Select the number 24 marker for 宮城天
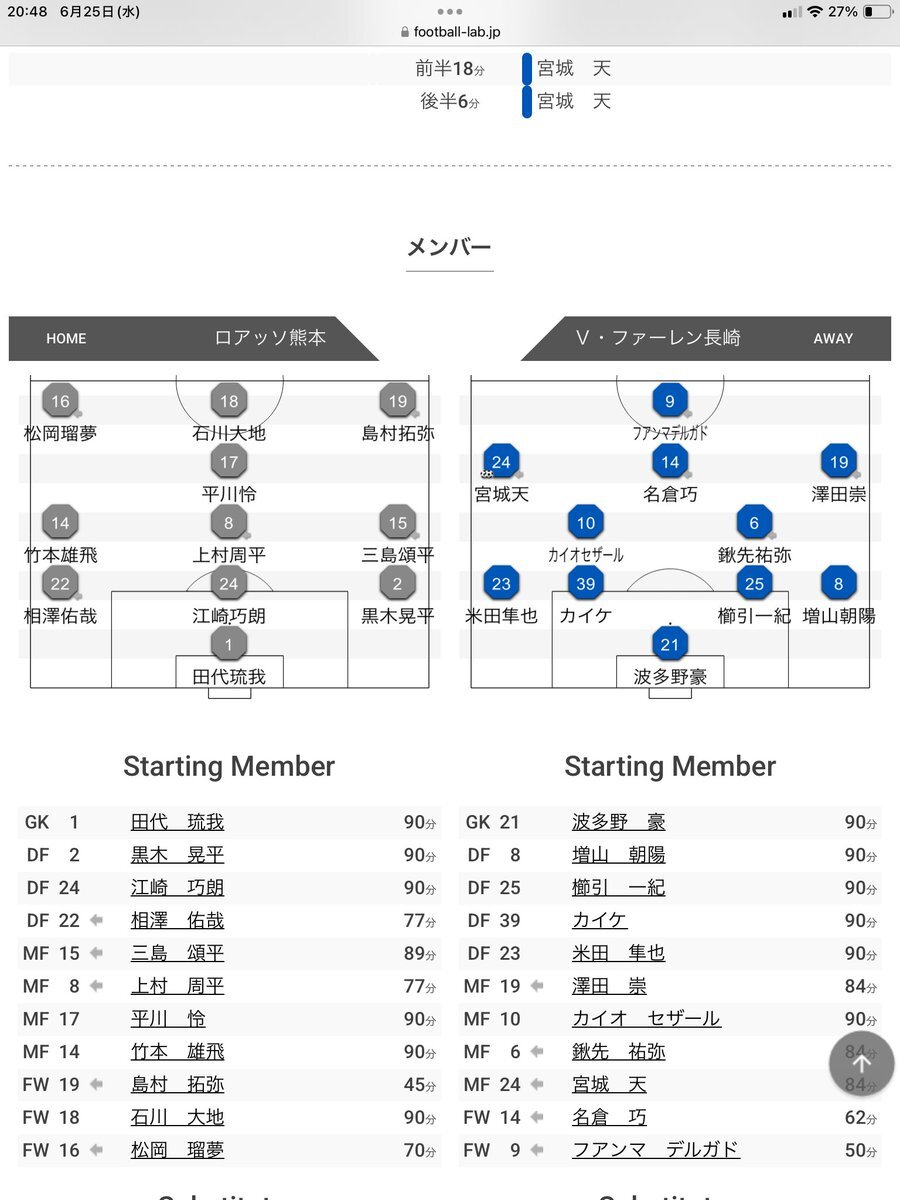Screen dimensions: 900x1200 point(501,462)
